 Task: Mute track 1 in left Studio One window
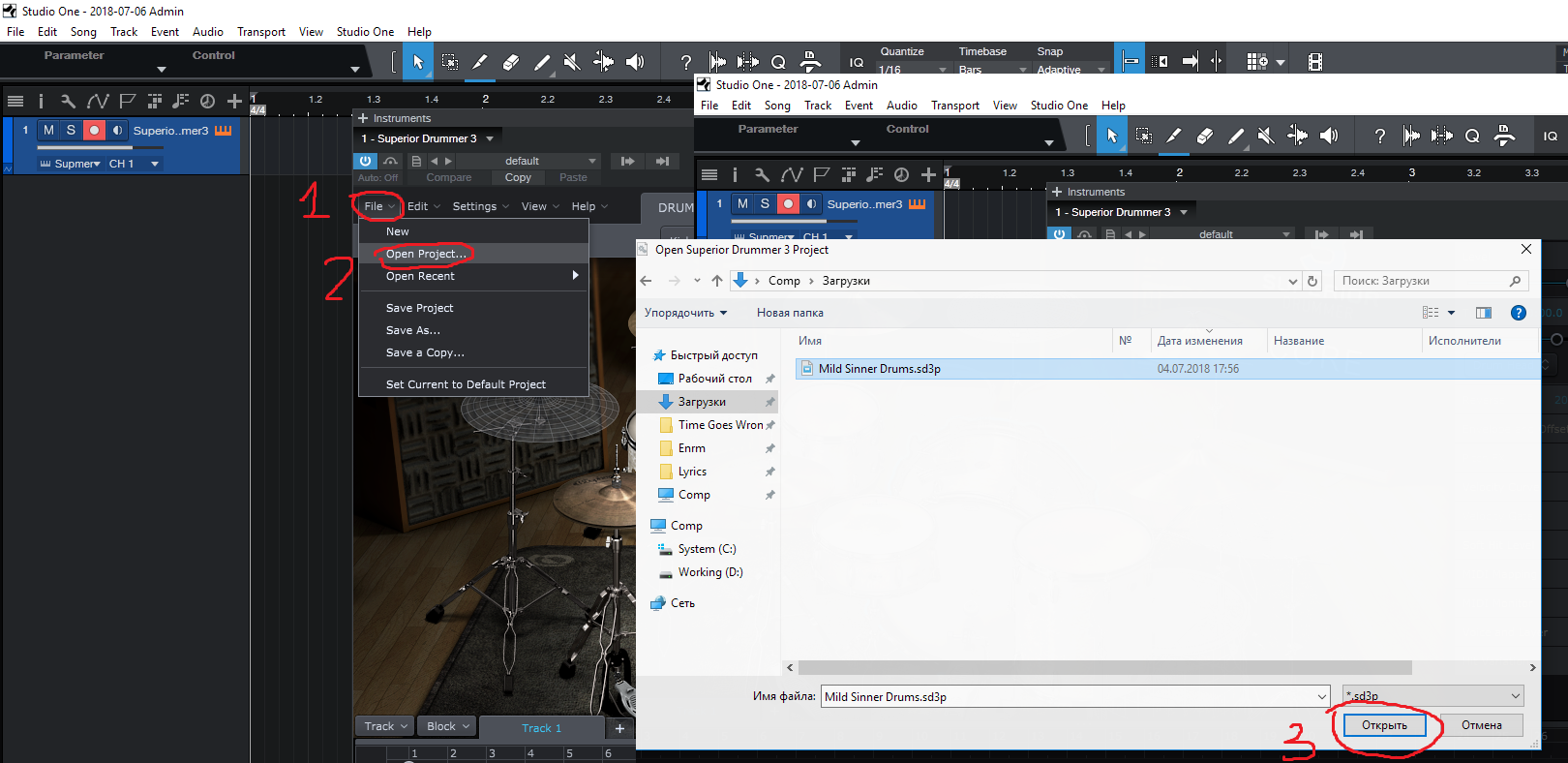click(x=48, y=130)
